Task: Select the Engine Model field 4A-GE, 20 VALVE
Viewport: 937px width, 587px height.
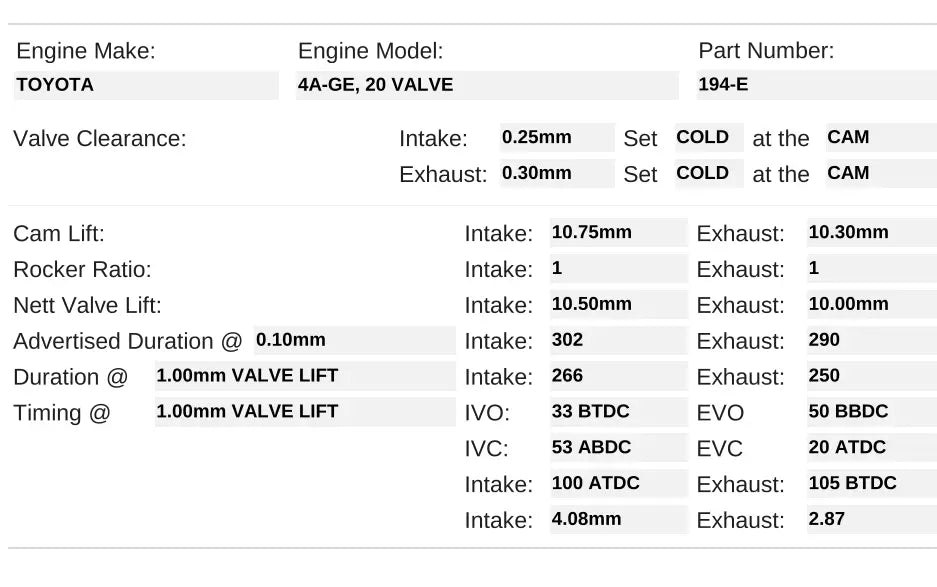Action: (487, 85)
